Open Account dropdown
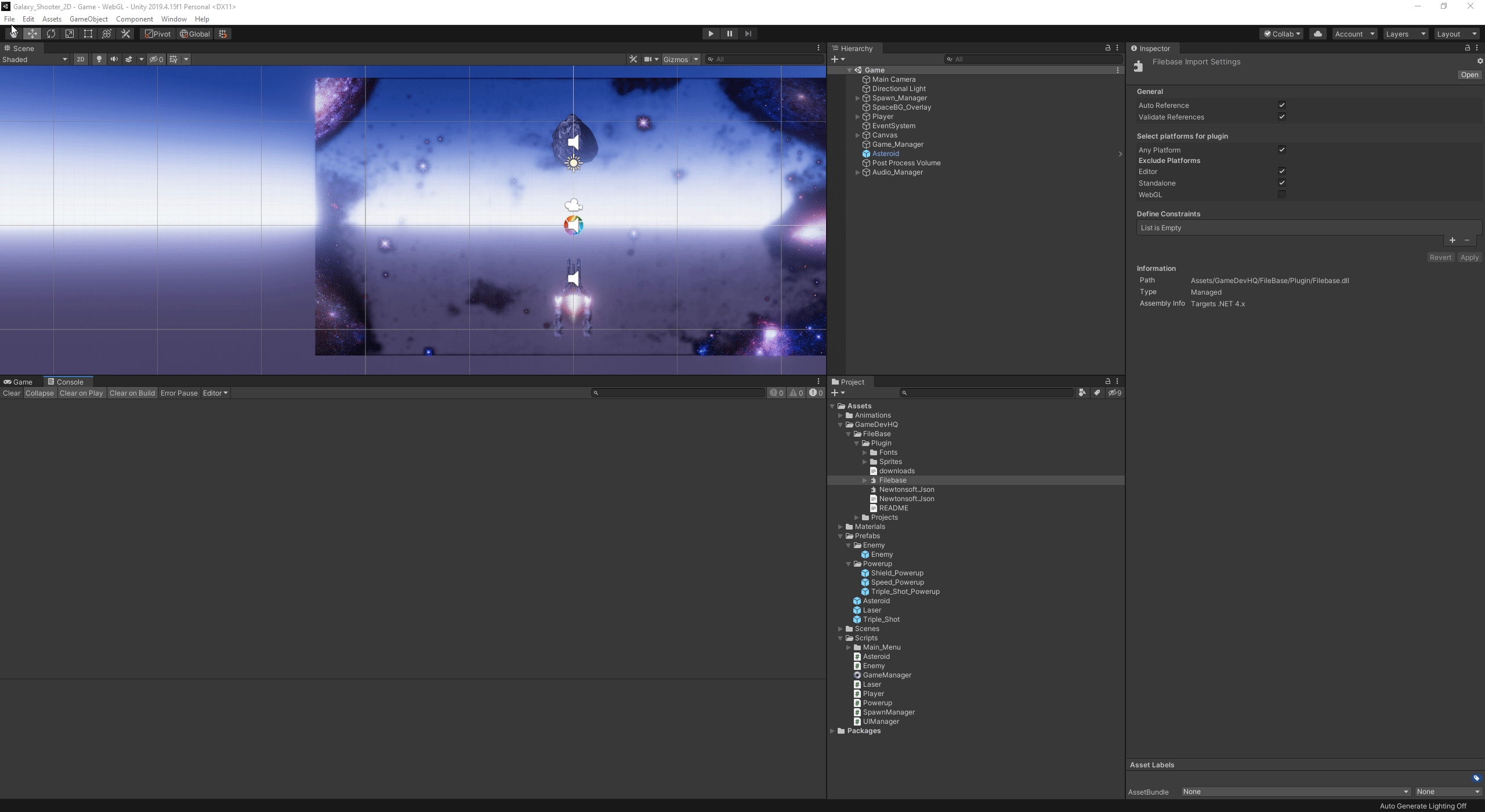 1354,34
